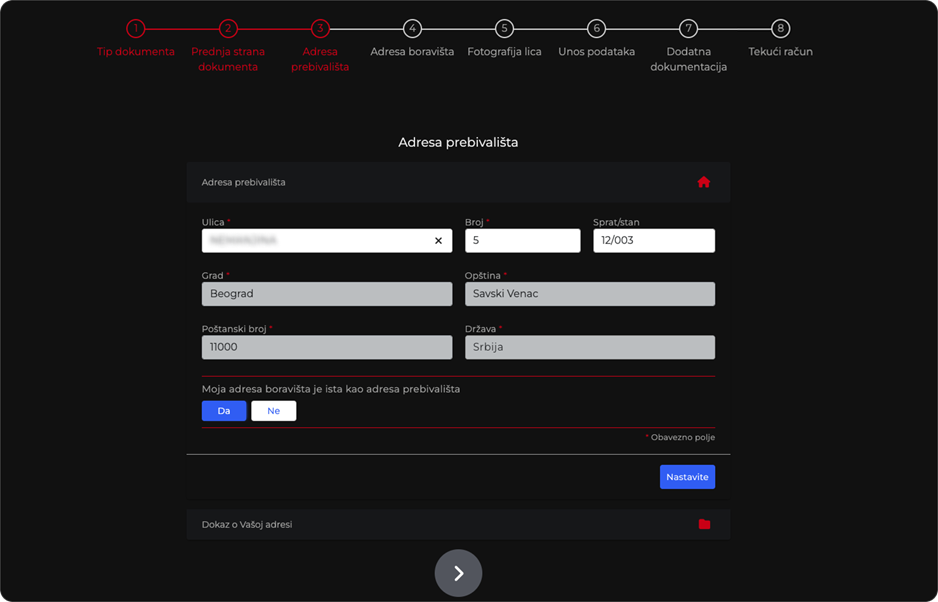
Task: Go to step 7 Dodatna dokumentacija
Action: coord(689,28)
